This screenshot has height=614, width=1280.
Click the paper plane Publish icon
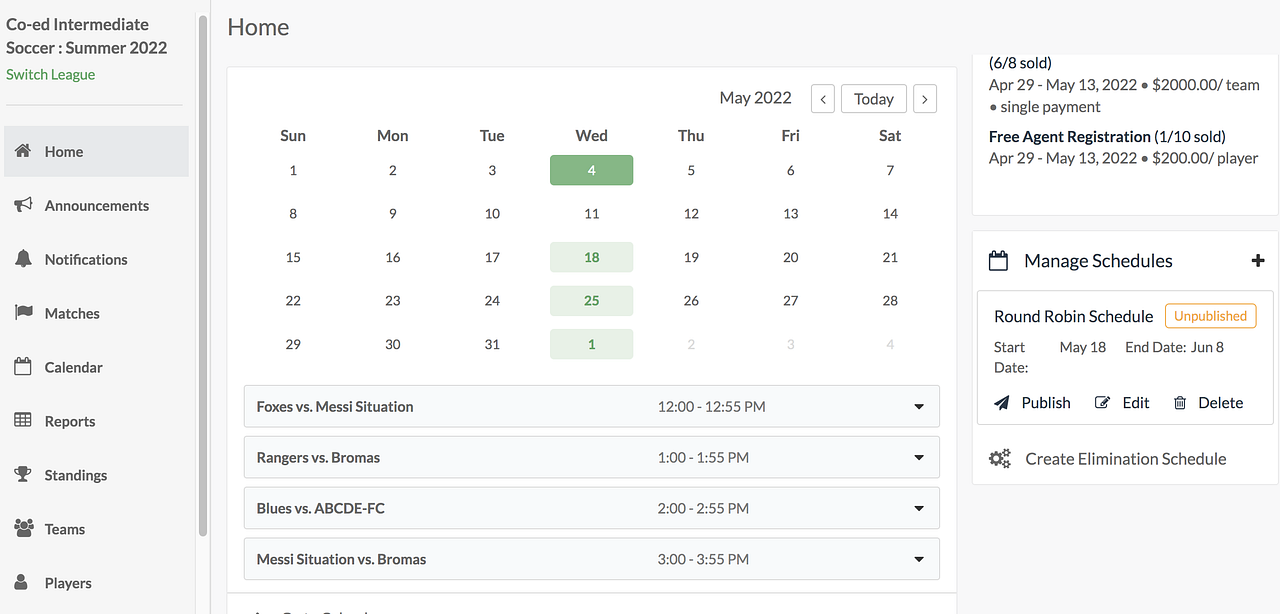(x=1002, y=403)
